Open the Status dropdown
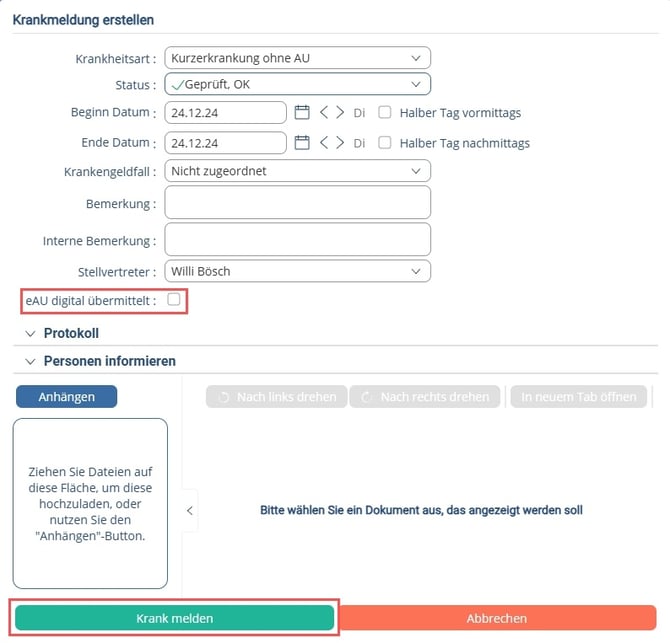This screenshot has width=670, height=643. tap(297, 84)
